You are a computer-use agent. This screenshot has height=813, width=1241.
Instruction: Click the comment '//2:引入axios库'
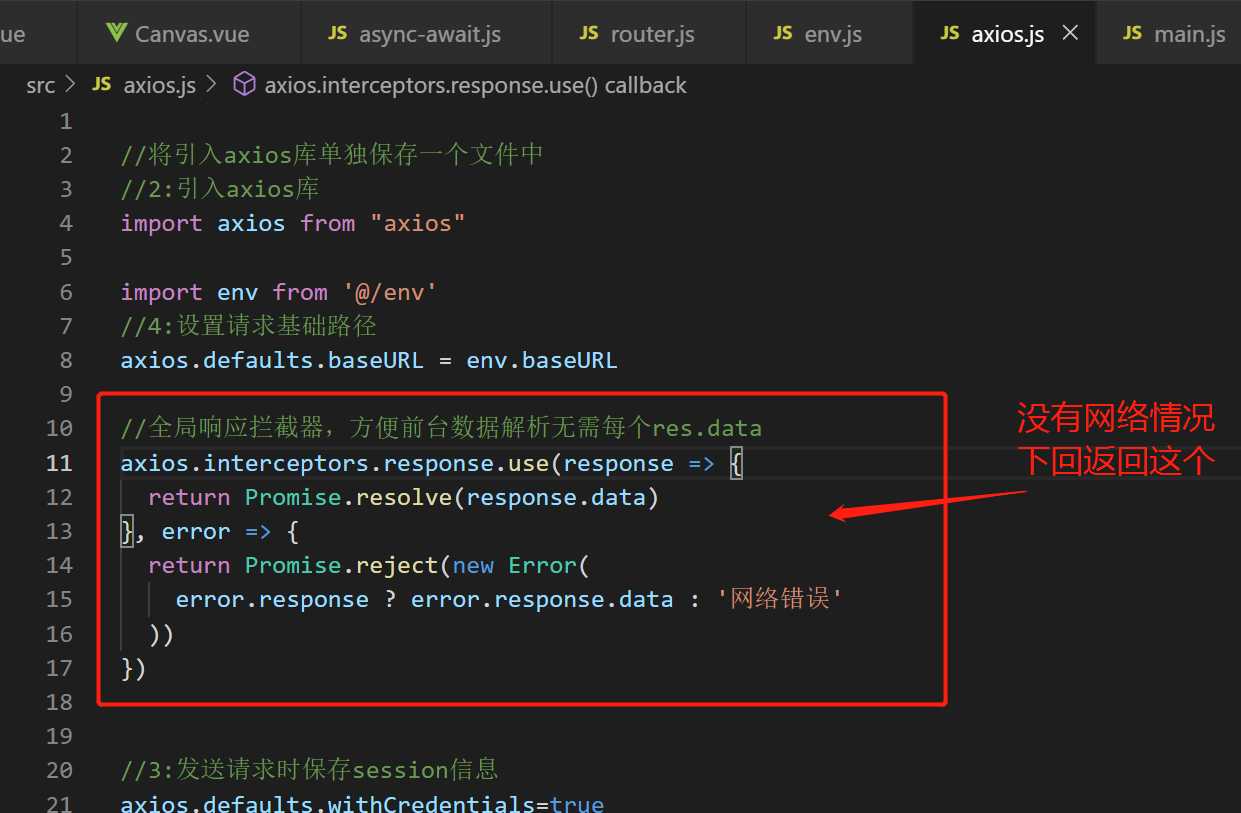click(220, 188)
